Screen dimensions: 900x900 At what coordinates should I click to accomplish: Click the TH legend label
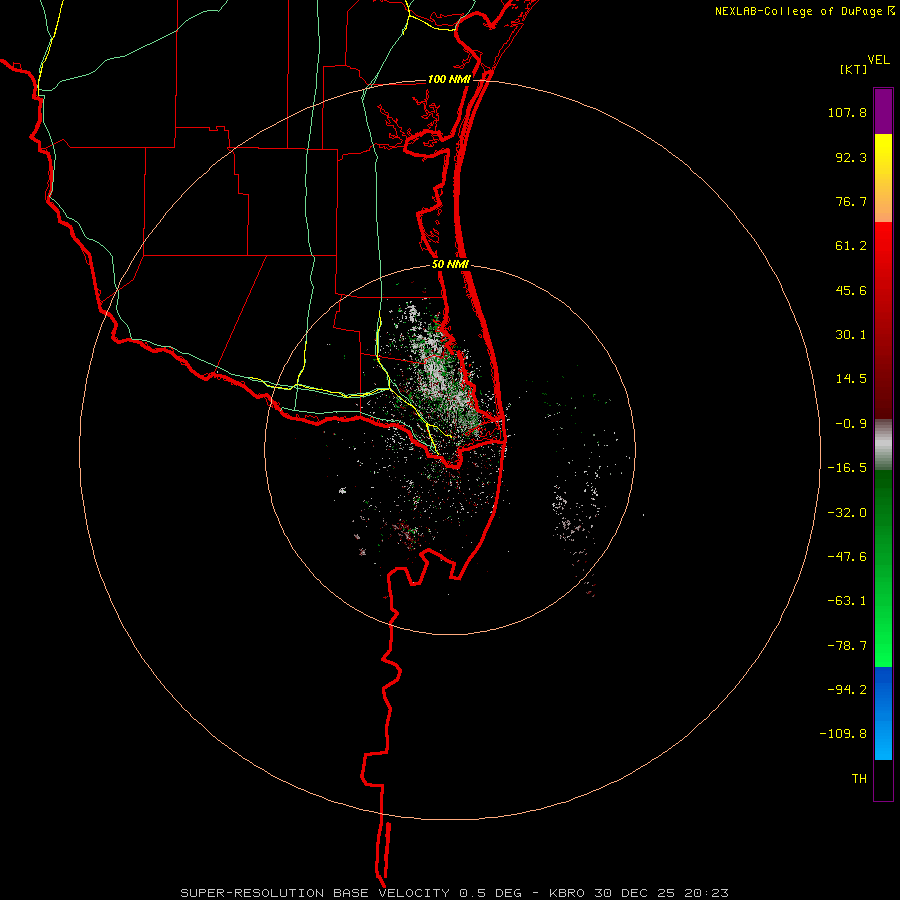point(859,779)
